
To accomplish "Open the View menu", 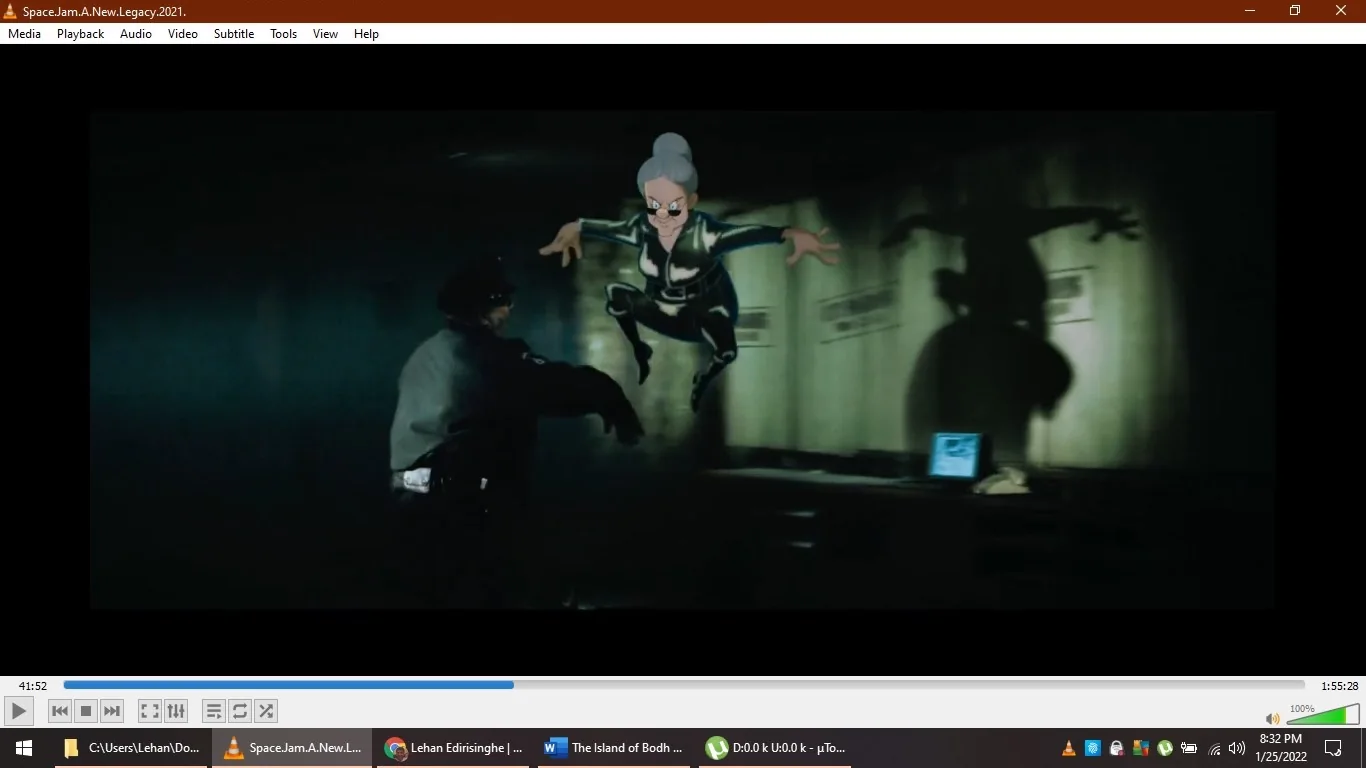I will click(x=326, y=34).
